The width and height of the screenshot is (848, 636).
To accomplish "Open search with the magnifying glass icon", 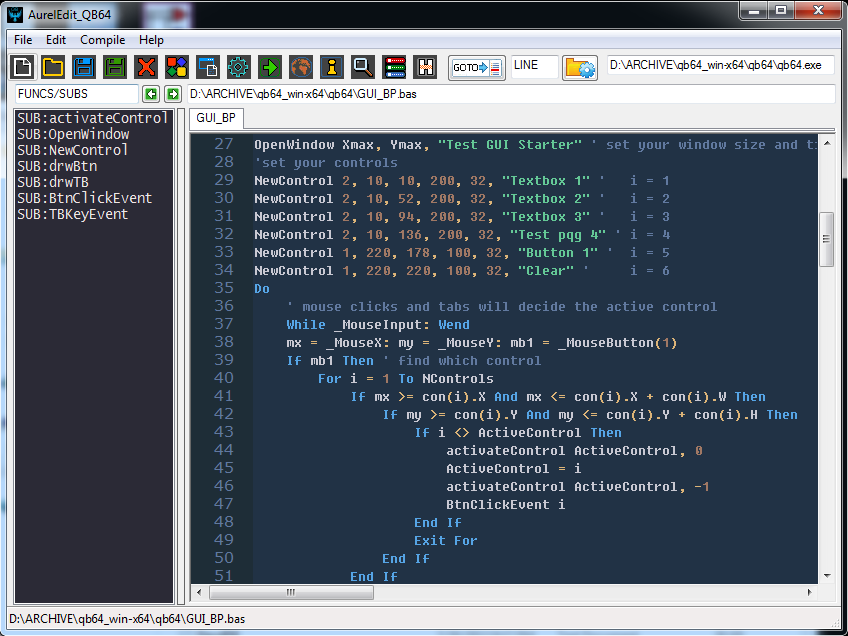I will click(x=362, y=68).
